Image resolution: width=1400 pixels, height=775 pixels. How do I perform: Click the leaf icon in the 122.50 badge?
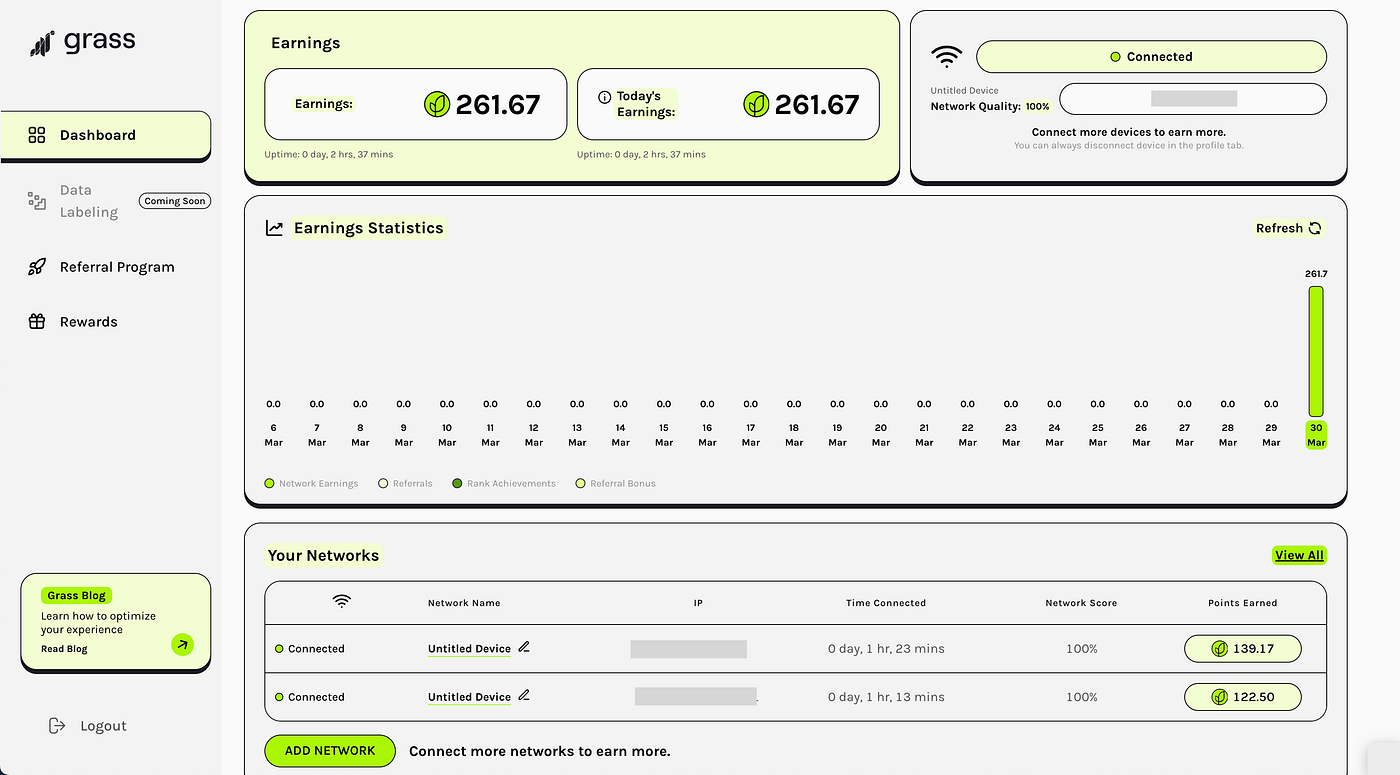[x=1219, y=697]
